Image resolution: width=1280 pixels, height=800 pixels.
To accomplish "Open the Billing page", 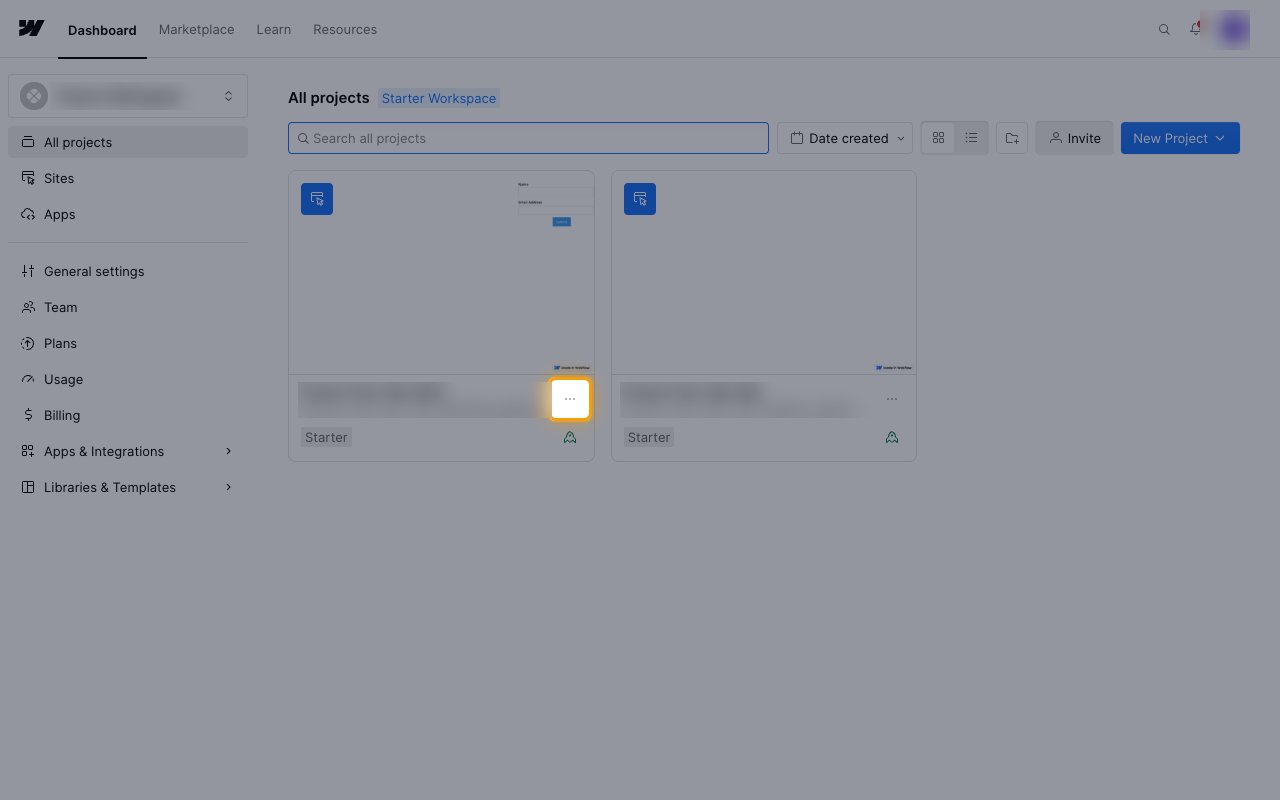I will pos(128,415).
